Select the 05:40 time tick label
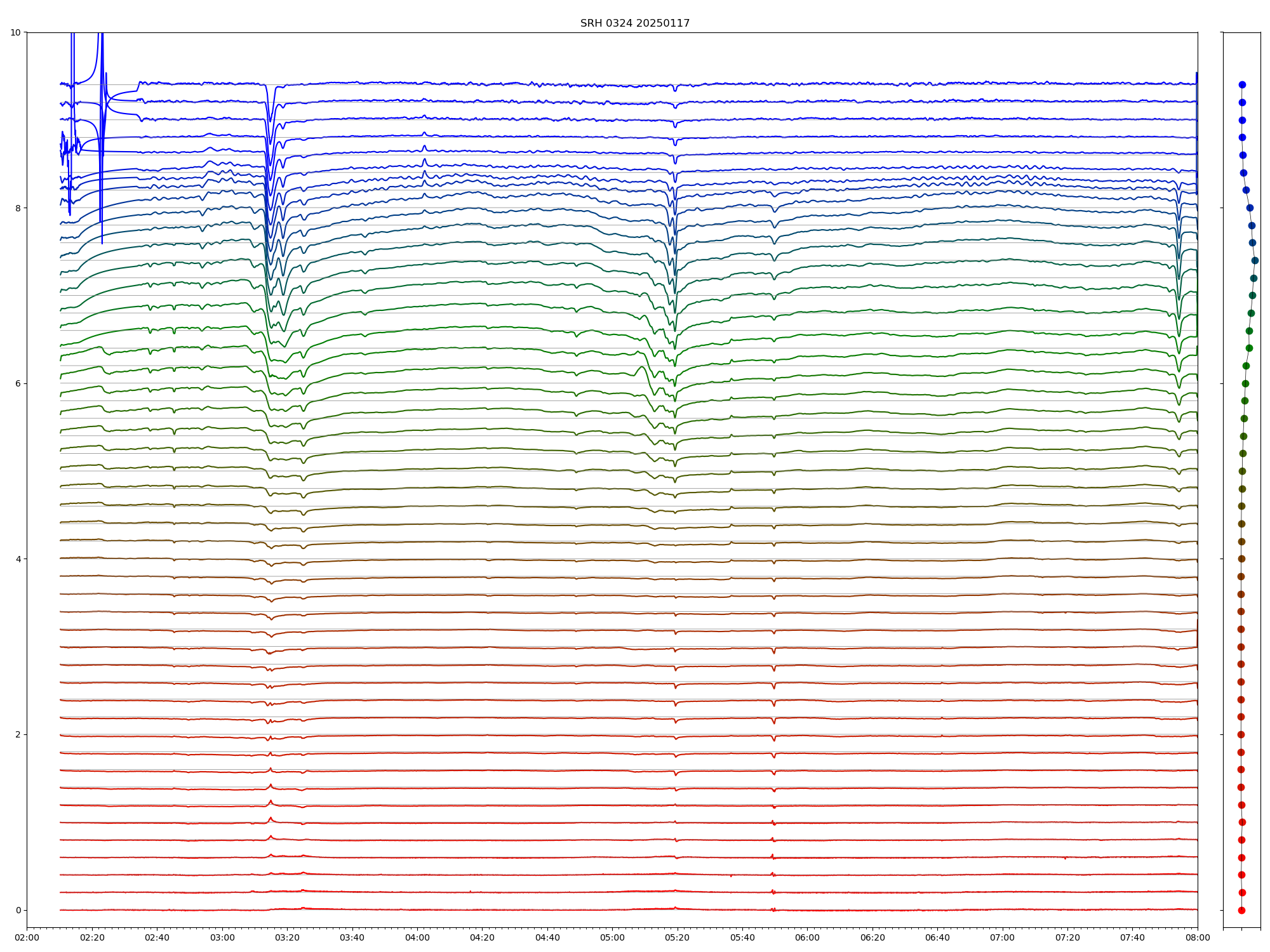Image resolution: width=1270 pixels, height=952 pixels. pyautogui.click(x=742, y=938)
